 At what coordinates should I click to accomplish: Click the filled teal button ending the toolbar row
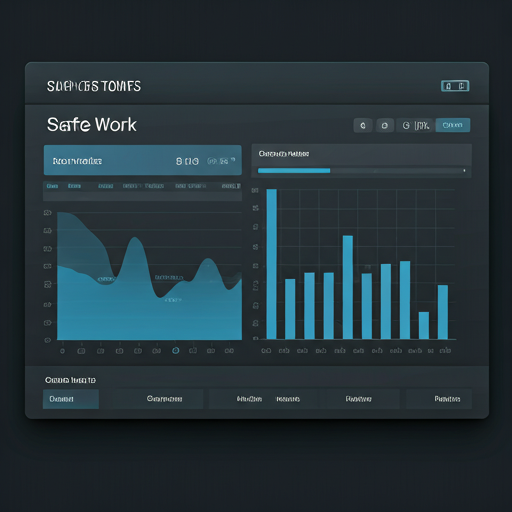tap(453, 125)
